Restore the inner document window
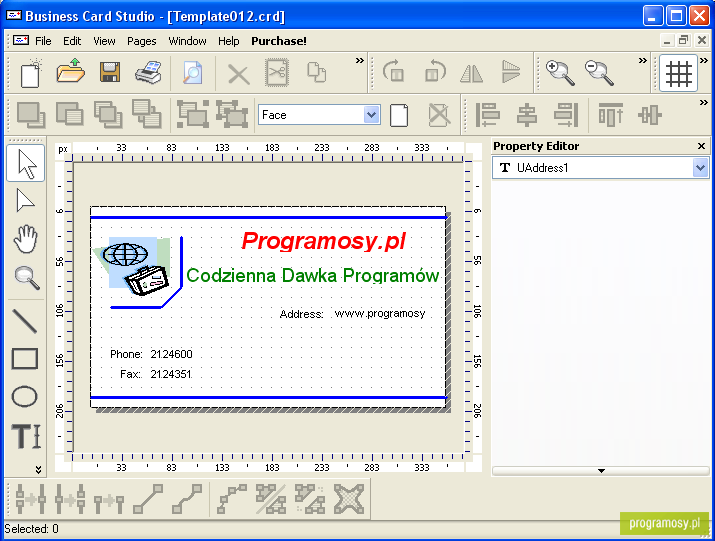The width and height of the screenshot is (715, 541). (683, 40)
